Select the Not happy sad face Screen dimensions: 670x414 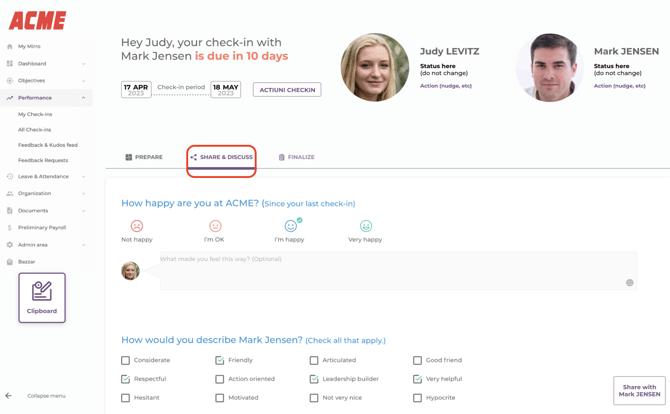point(137,226)
